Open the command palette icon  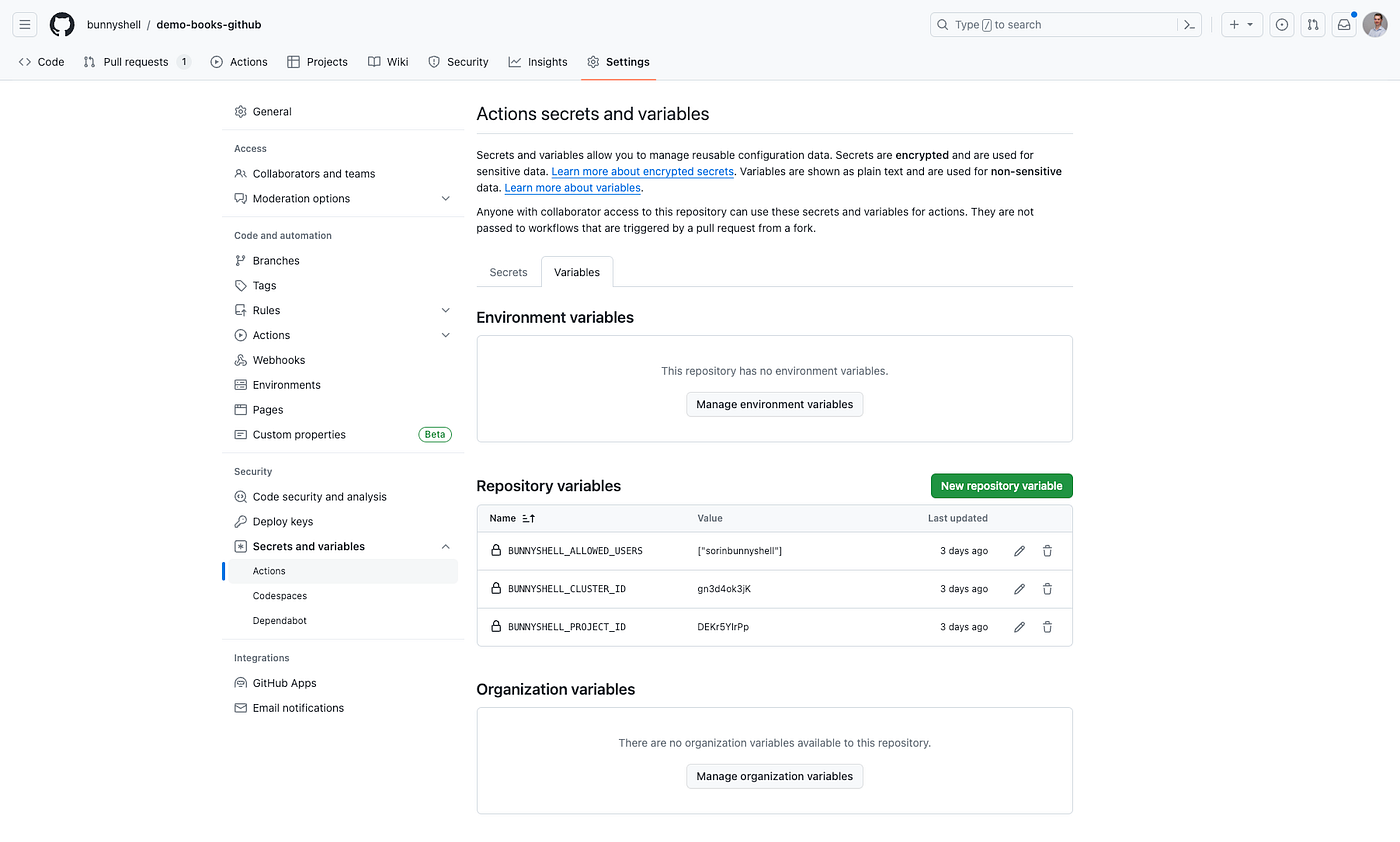(x=1189, y=25)
